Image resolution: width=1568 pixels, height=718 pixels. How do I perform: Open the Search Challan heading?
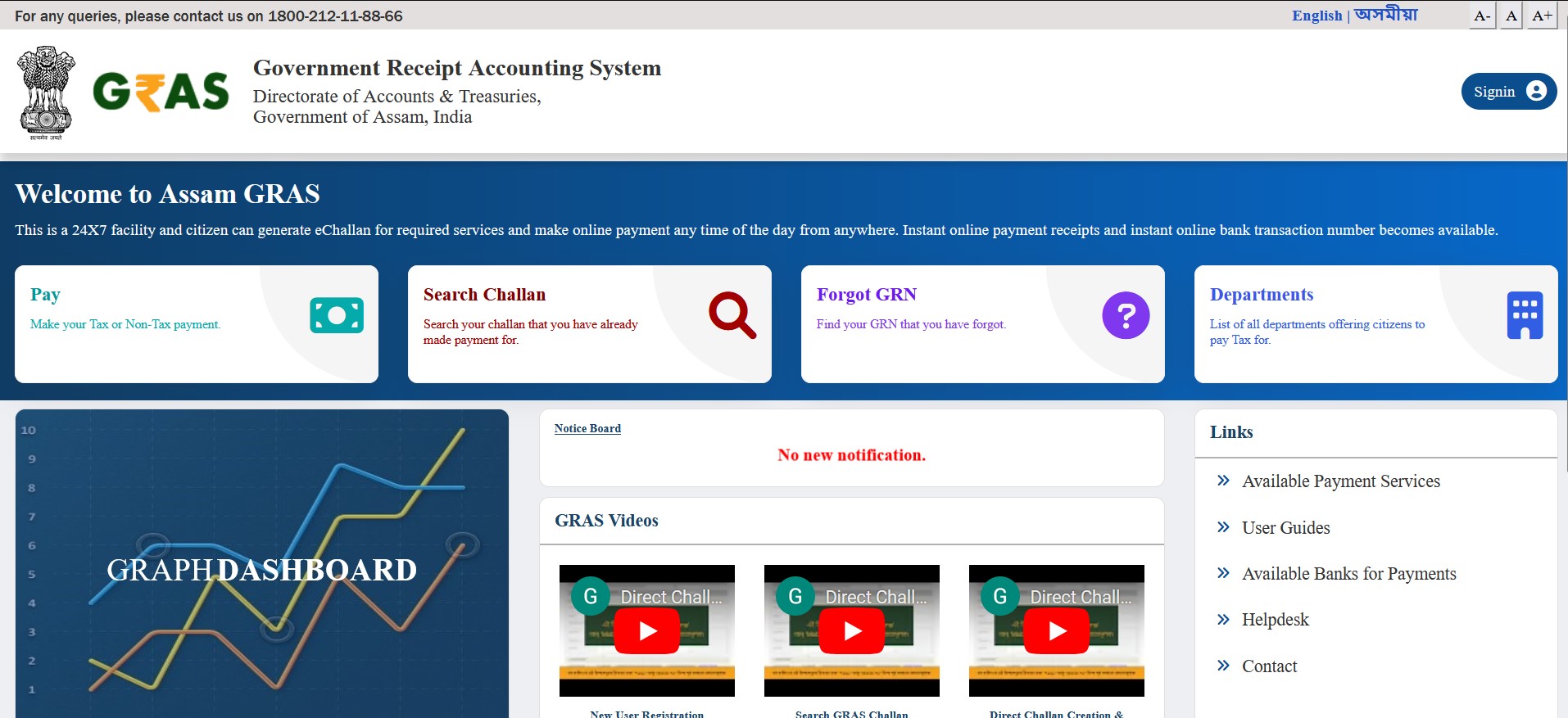[x=484, y=295]
